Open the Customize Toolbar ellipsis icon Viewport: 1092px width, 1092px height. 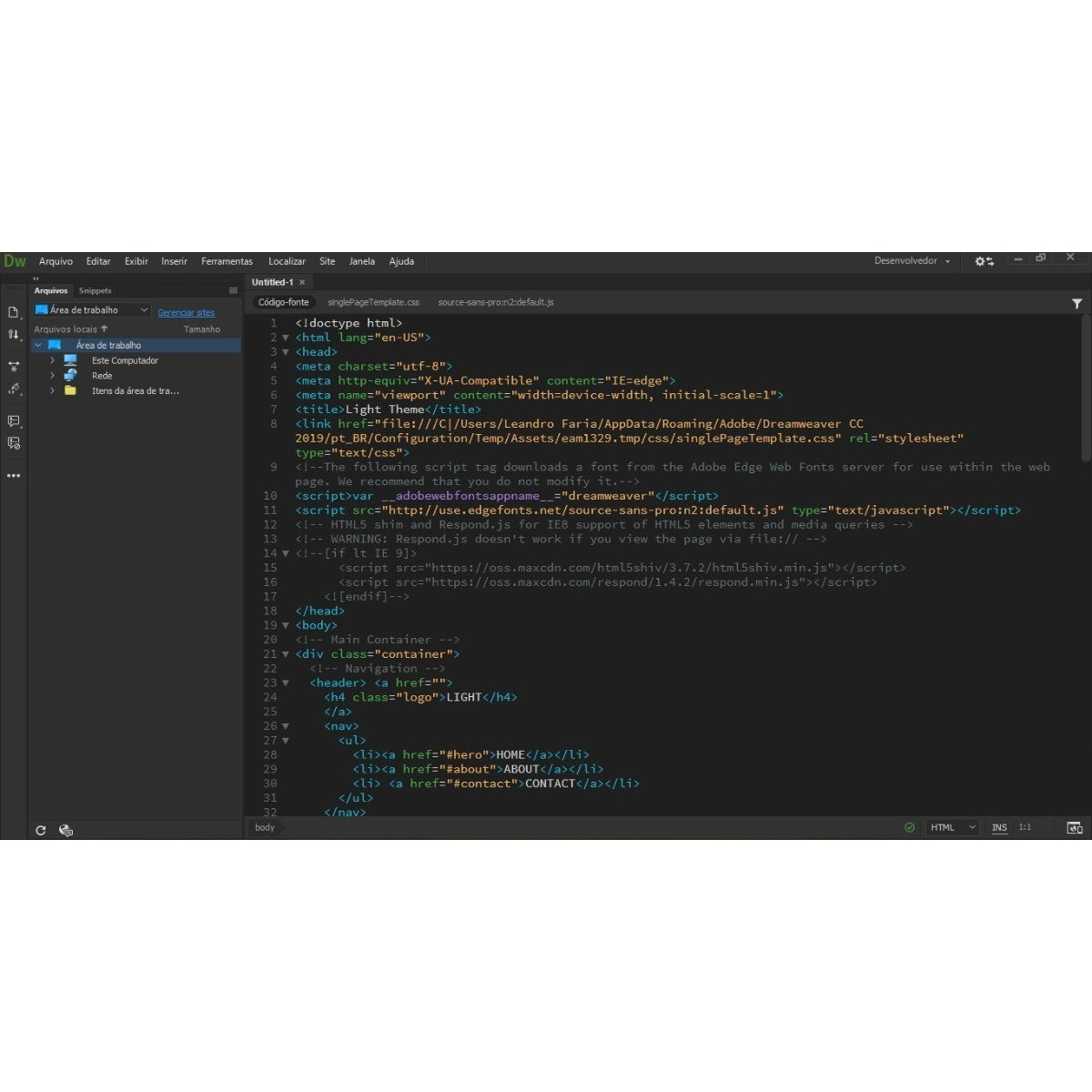click(x=14, y=475)
